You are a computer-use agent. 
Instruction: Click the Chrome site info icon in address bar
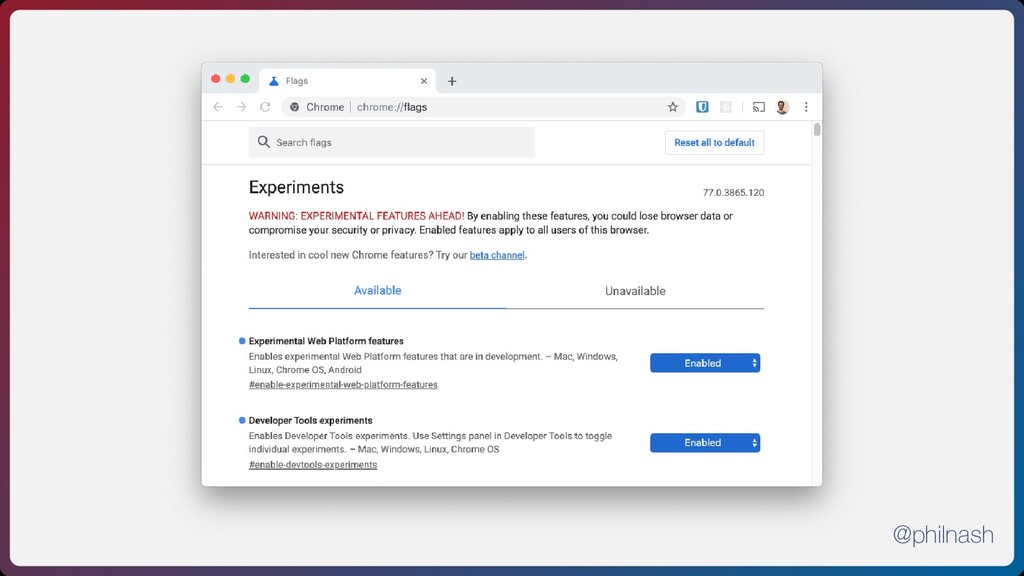click(295, 107)
